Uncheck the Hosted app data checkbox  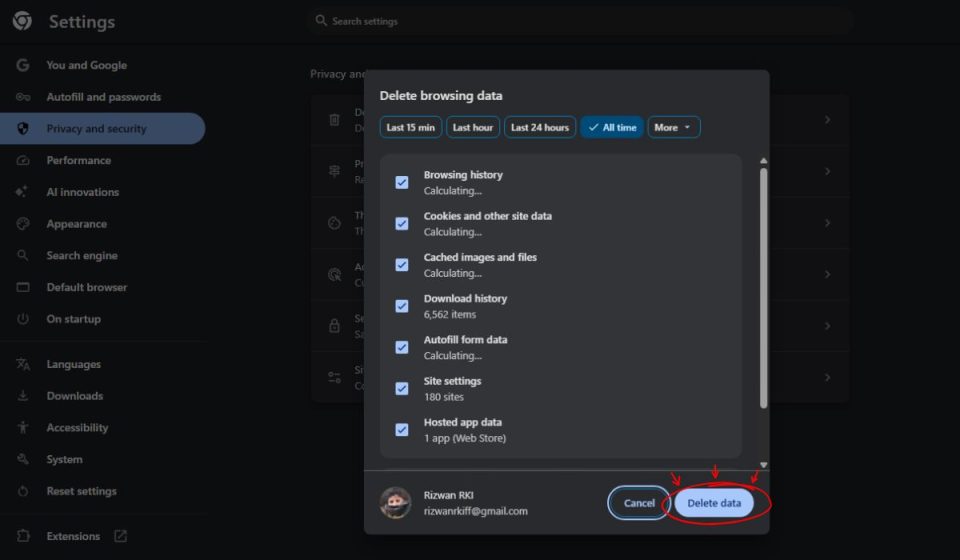[402, 430]
